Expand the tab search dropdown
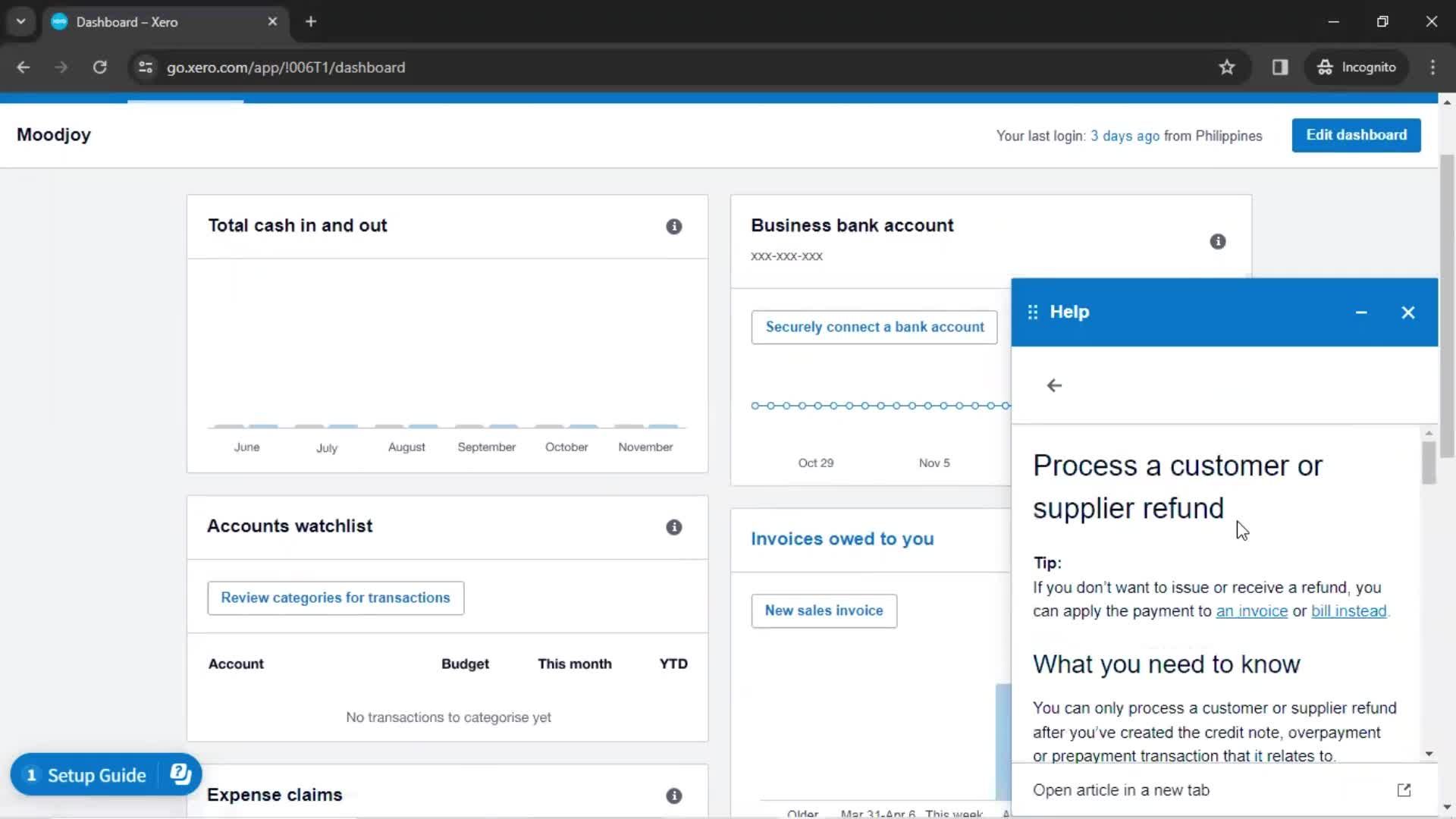Viewport: 1456px width, 819px height. [21, 22]
